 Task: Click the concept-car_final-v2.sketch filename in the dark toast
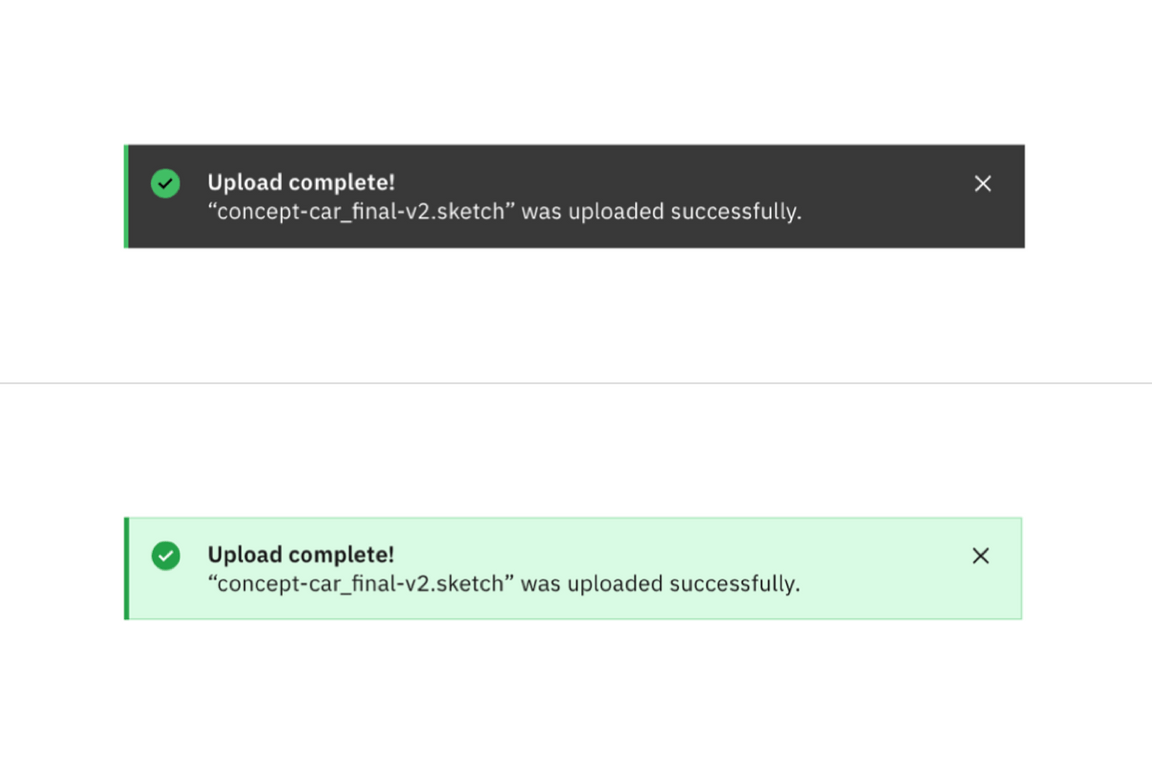tap(360, 211)
